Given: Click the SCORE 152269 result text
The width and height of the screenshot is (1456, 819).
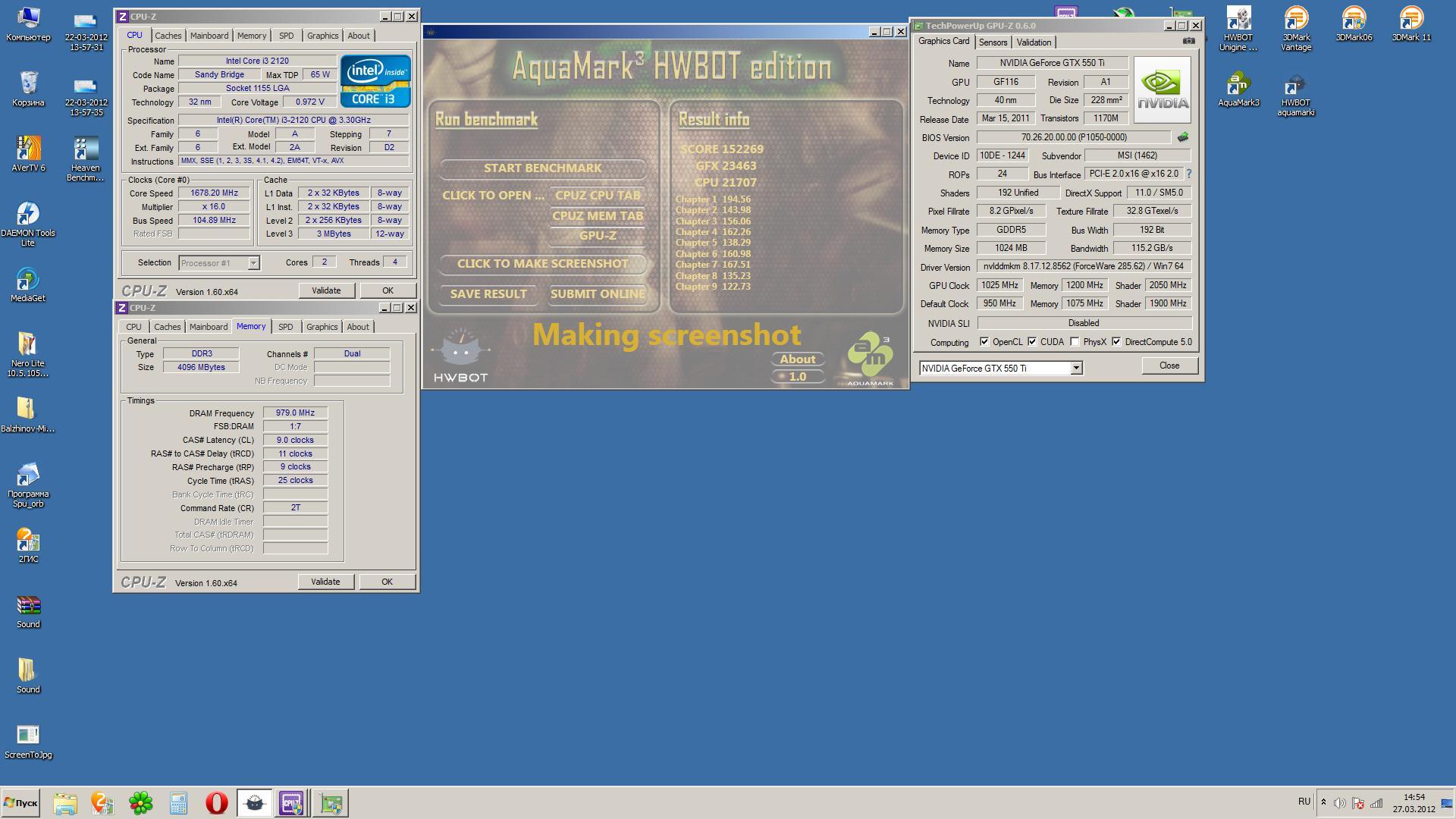Looking at the screenshot, I should [722, 149].
